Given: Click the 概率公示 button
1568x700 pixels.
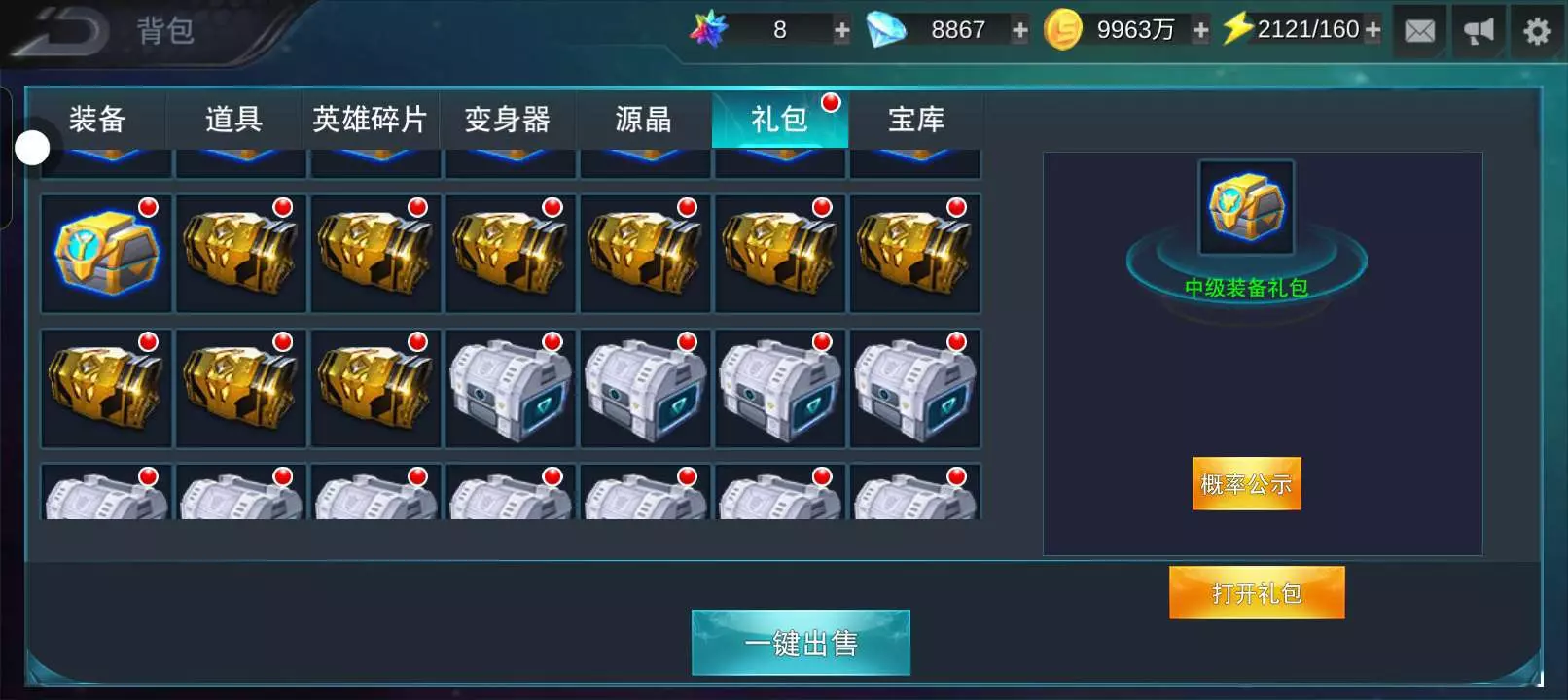Looking at the screenshot, I should click(1246, 483).
